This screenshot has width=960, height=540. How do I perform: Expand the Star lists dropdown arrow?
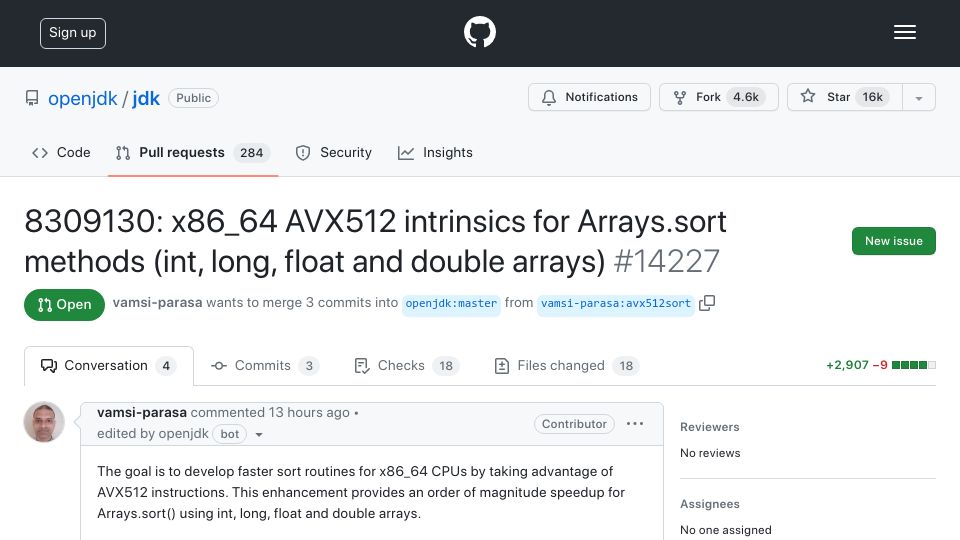(919, 98)
